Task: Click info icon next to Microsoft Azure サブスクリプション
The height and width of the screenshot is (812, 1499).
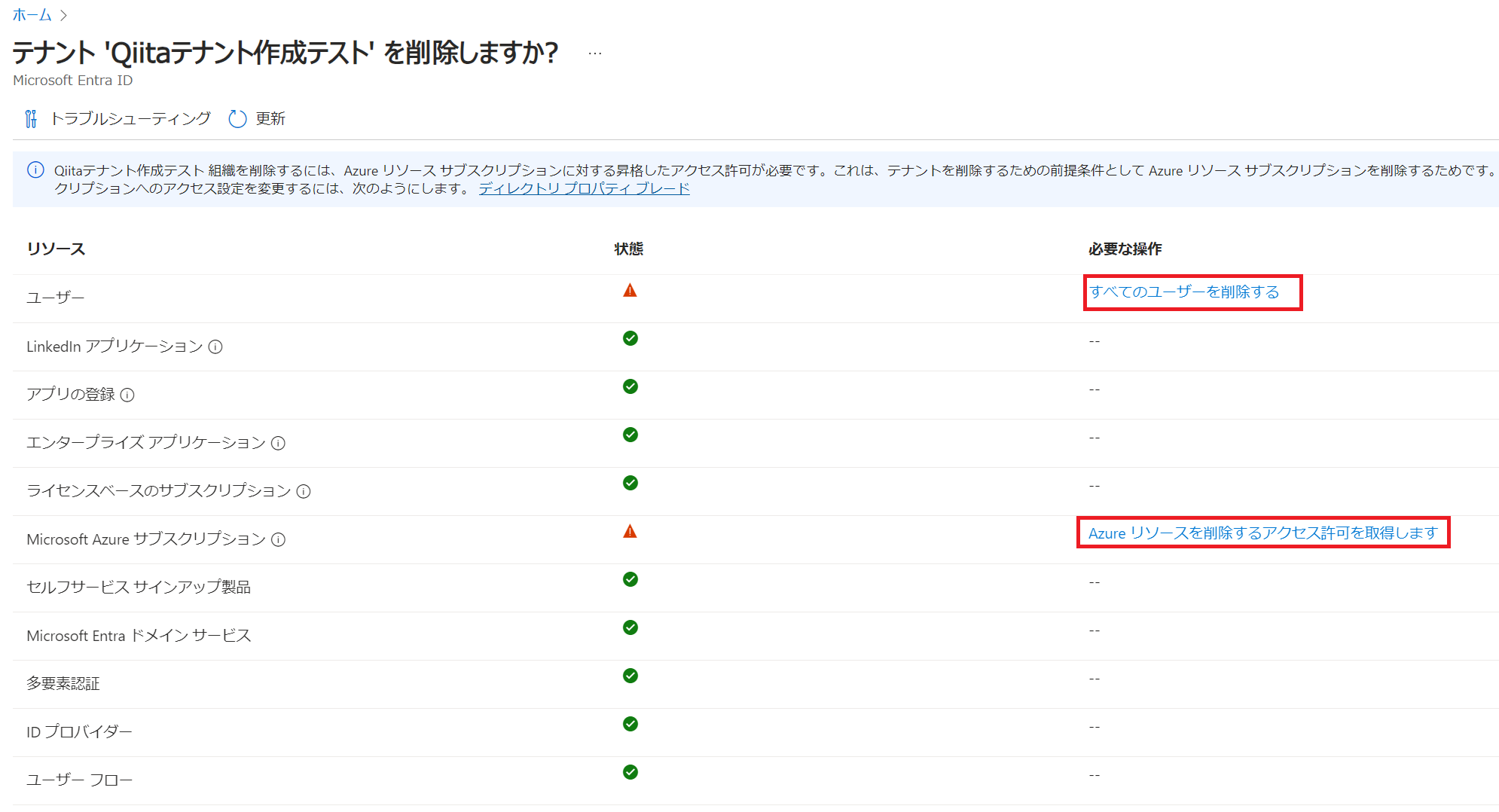Action: pyautogui.click(x=278, y=539)
